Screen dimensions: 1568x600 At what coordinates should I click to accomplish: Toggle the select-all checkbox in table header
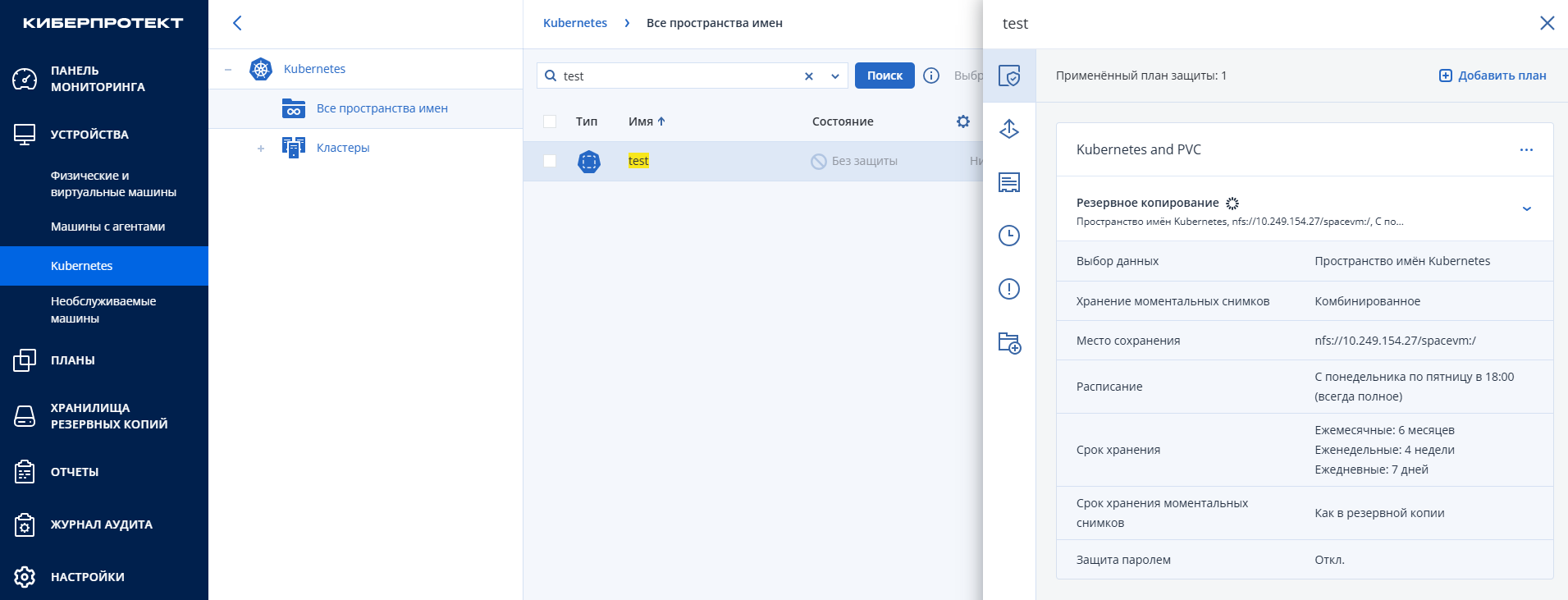tap(550, 121)
